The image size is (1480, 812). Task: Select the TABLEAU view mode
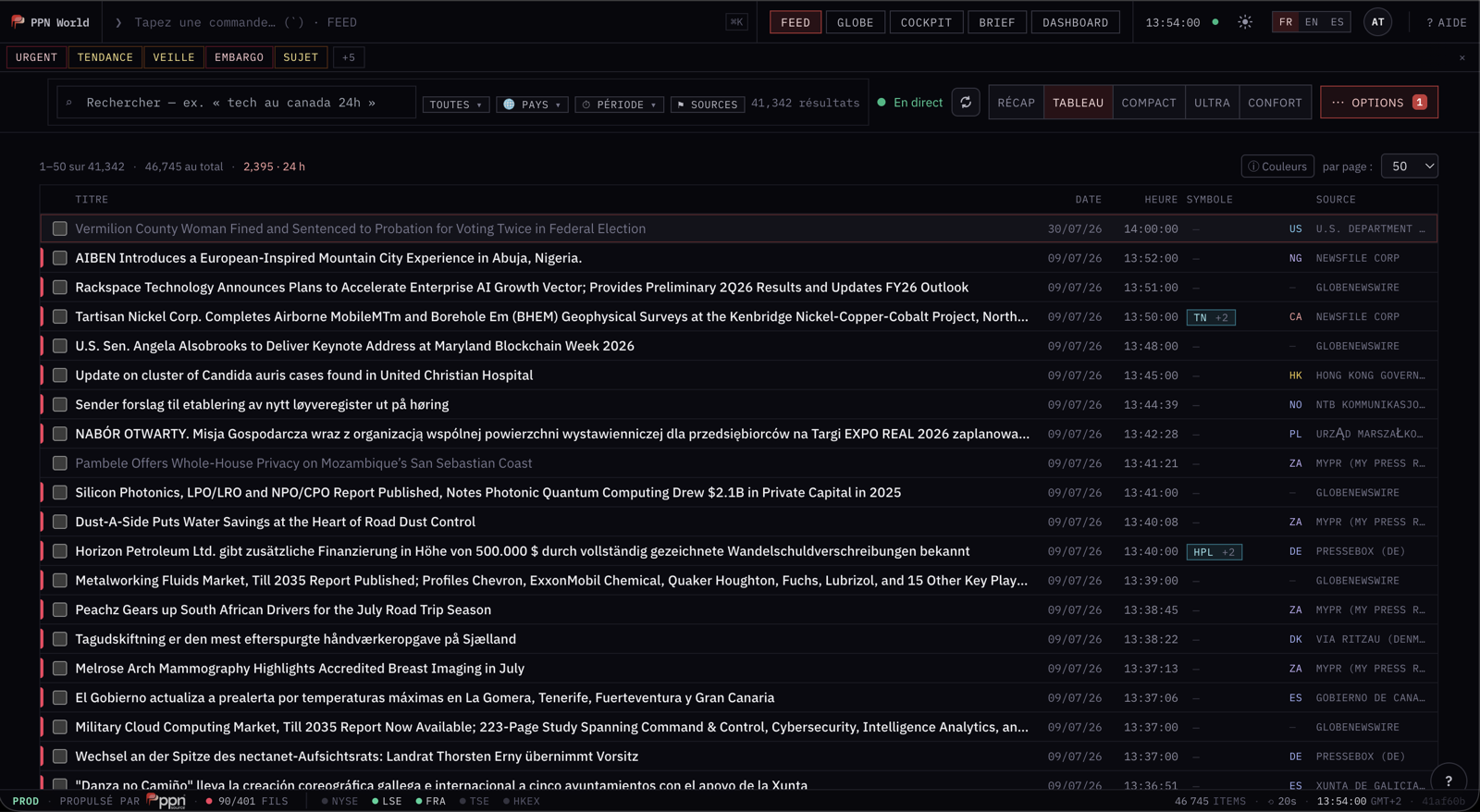pos(1078,103)
